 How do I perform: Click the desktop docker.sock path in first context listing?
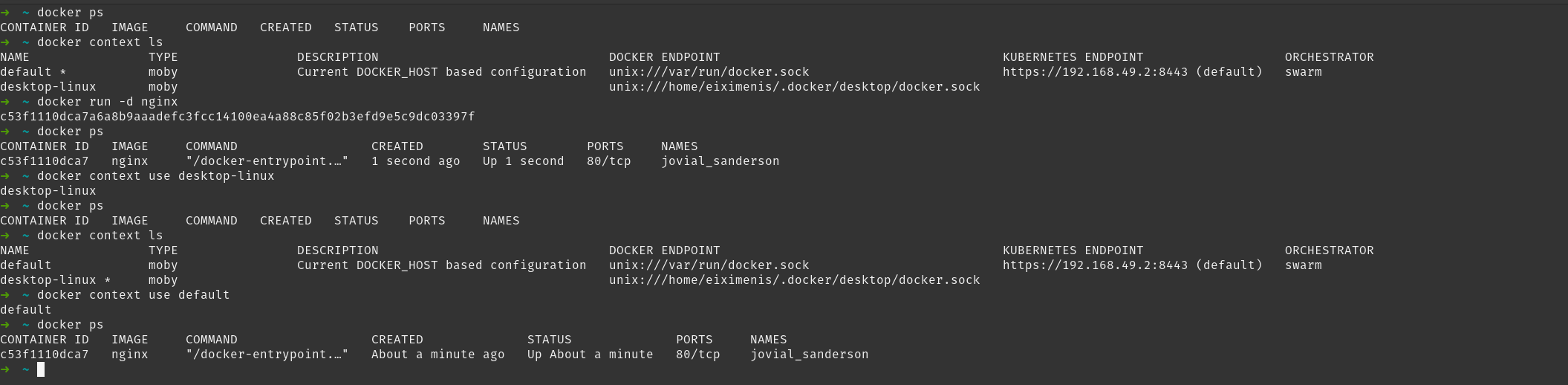coord(794,87)
